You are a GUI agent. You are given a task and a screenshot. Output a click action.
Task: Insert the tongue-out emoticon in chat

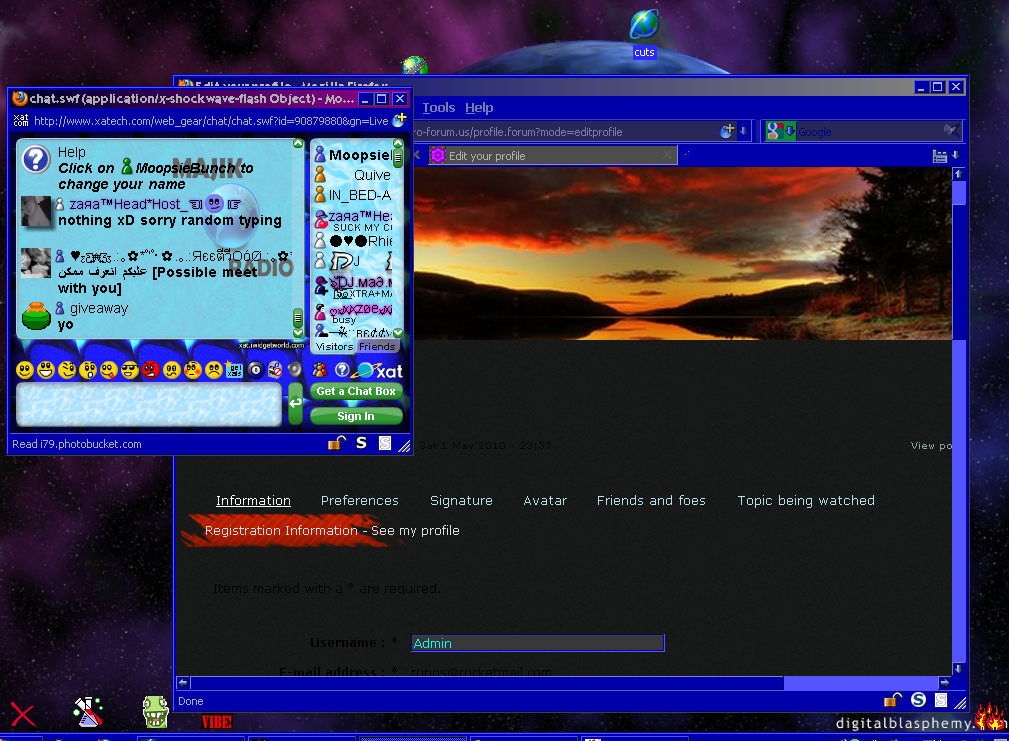click(x=109, y=370)
